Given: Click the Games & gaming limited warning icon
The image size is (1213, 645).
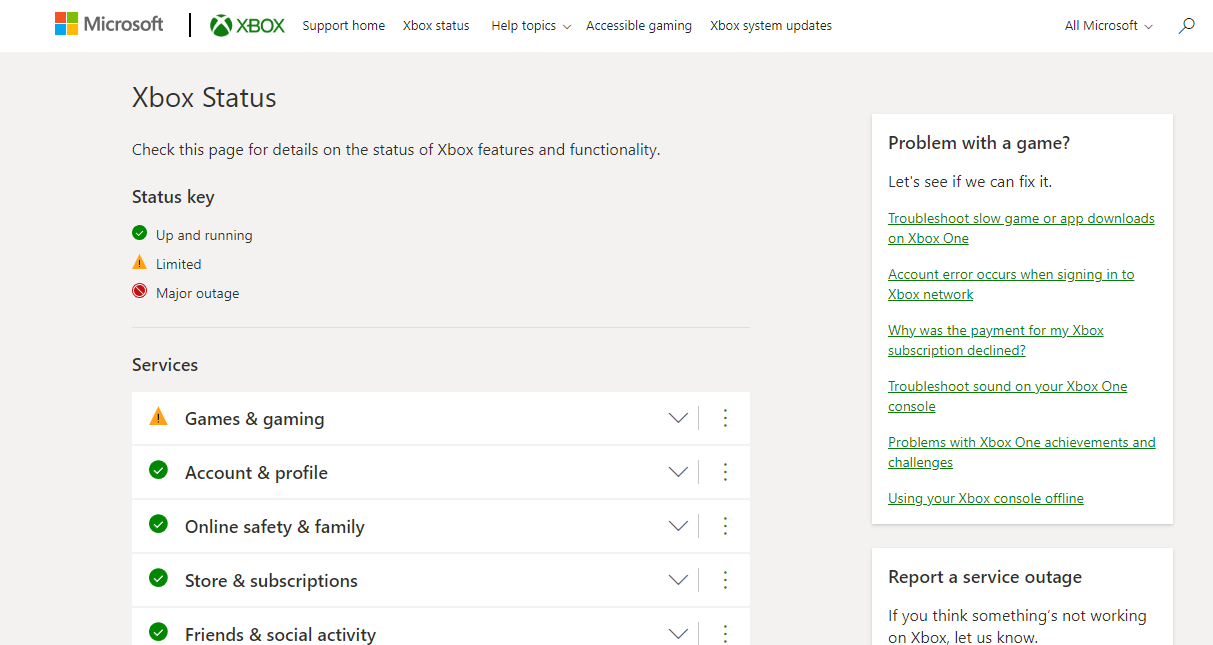Looking at the screenshot, I should (158, 417).
